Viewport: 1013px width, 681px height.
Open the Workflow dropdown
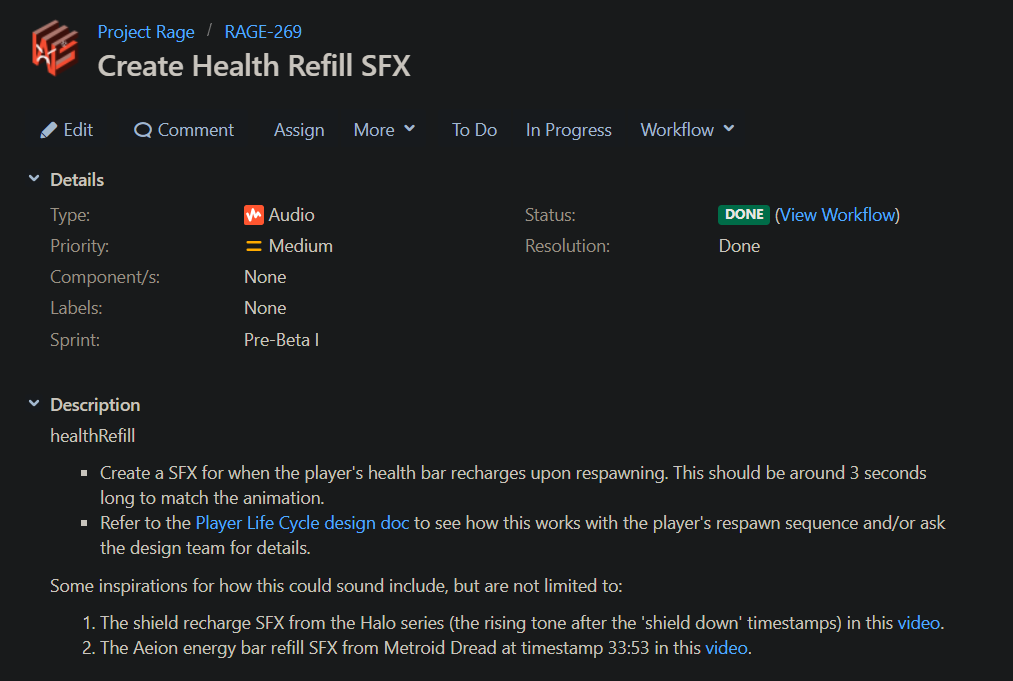[687, 130]
